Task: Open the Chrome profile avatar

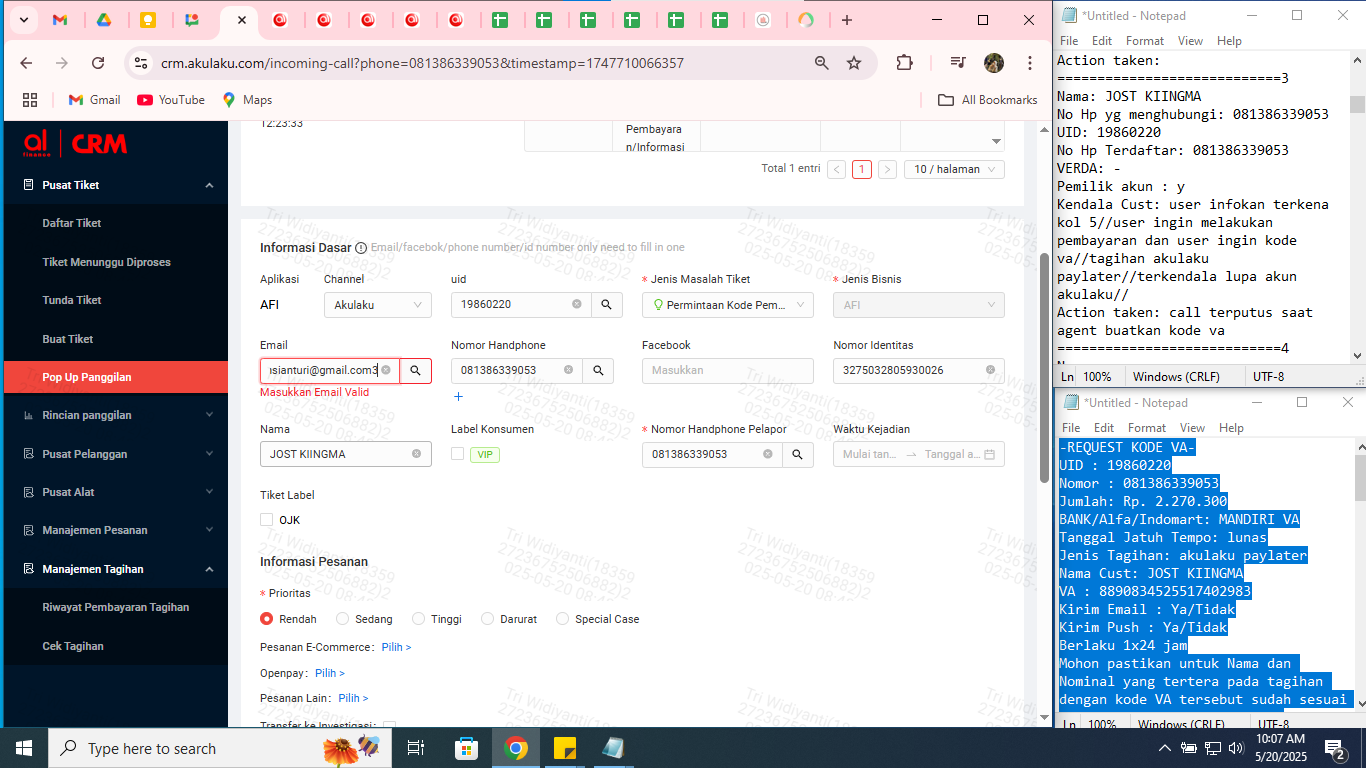Action: 993,63
